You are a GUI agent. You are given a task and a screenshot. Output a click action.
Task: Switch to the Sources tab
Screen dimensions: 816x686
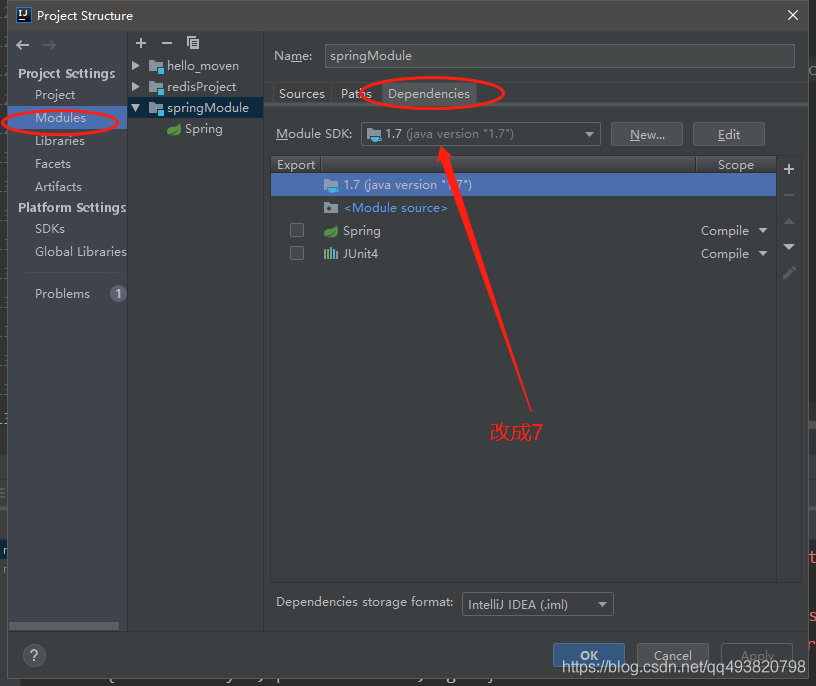(301, 94)
